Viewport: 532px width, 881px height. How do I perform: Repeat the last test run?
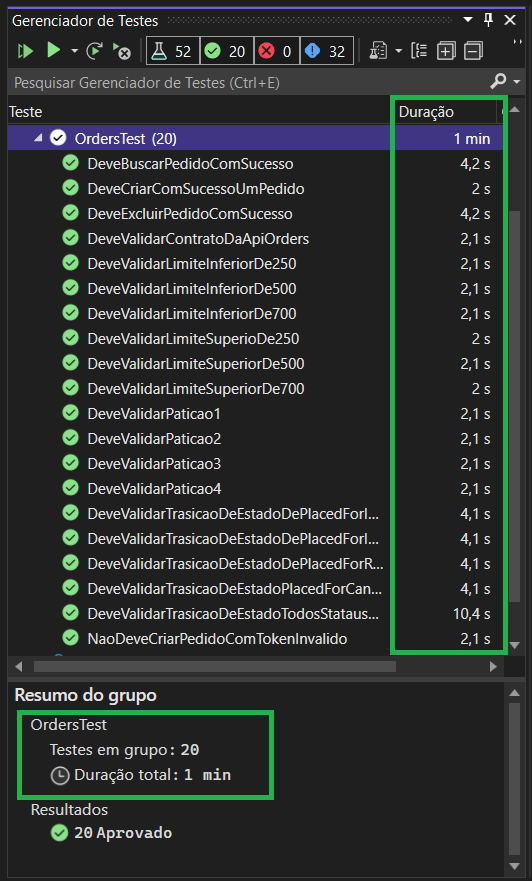coord(94,51)
